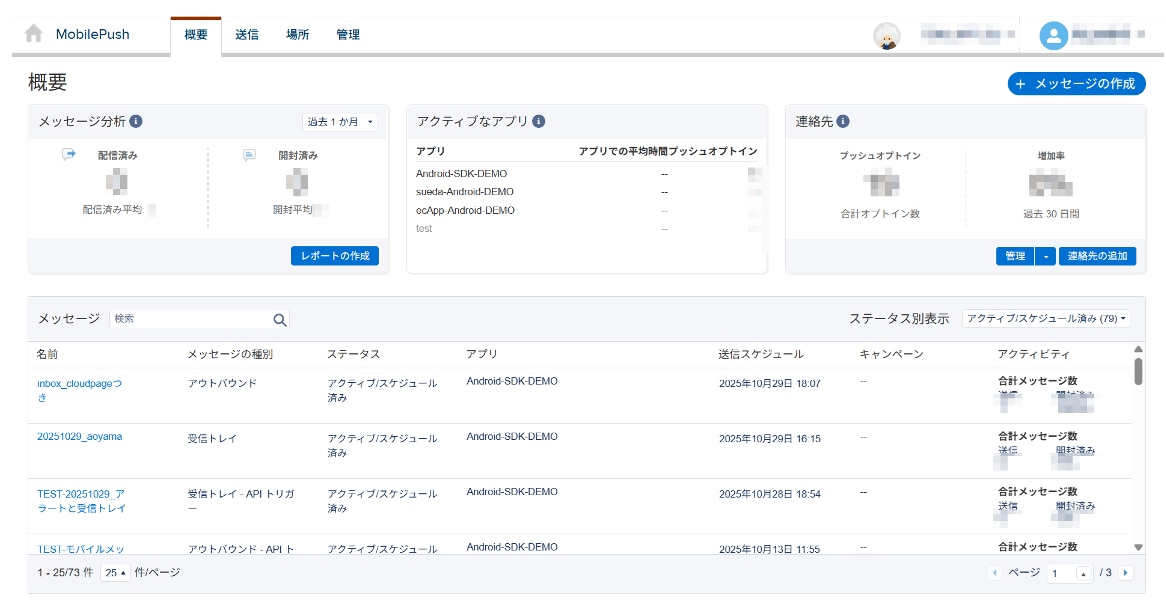Viewport: 1166px width, 602px height.
Task: Click the Einstein avatar icon
Action: [x=886, y=35]
